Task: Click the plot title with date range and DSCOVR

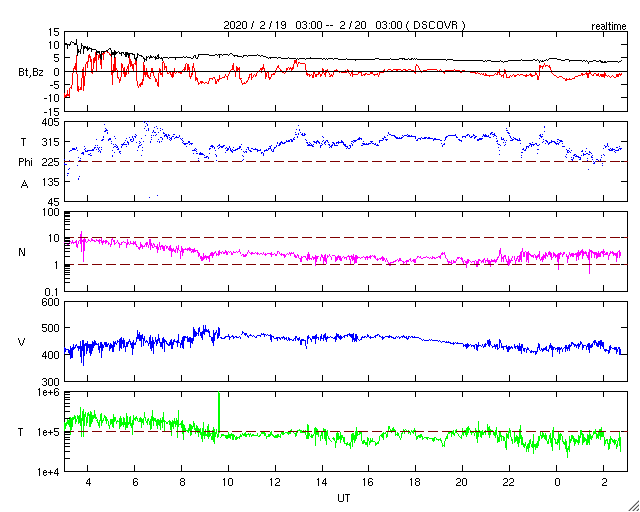Action: [344, 25]
